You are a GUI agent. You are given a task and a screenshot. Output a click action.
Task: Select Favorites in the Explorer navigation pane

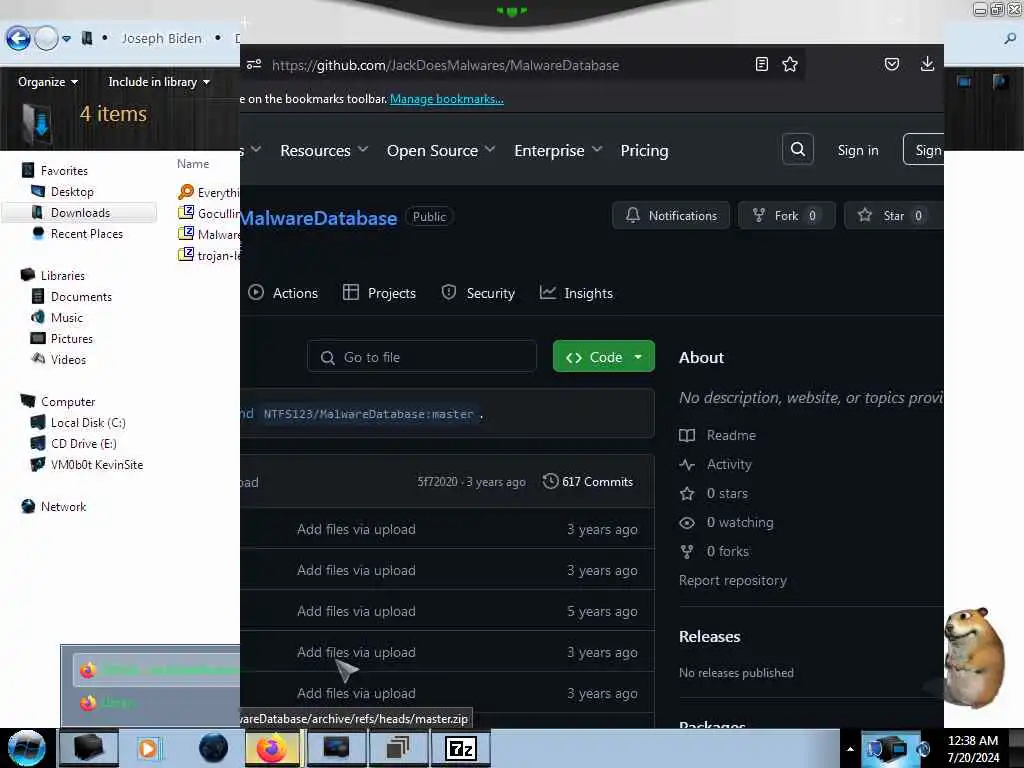click(55, 170)
